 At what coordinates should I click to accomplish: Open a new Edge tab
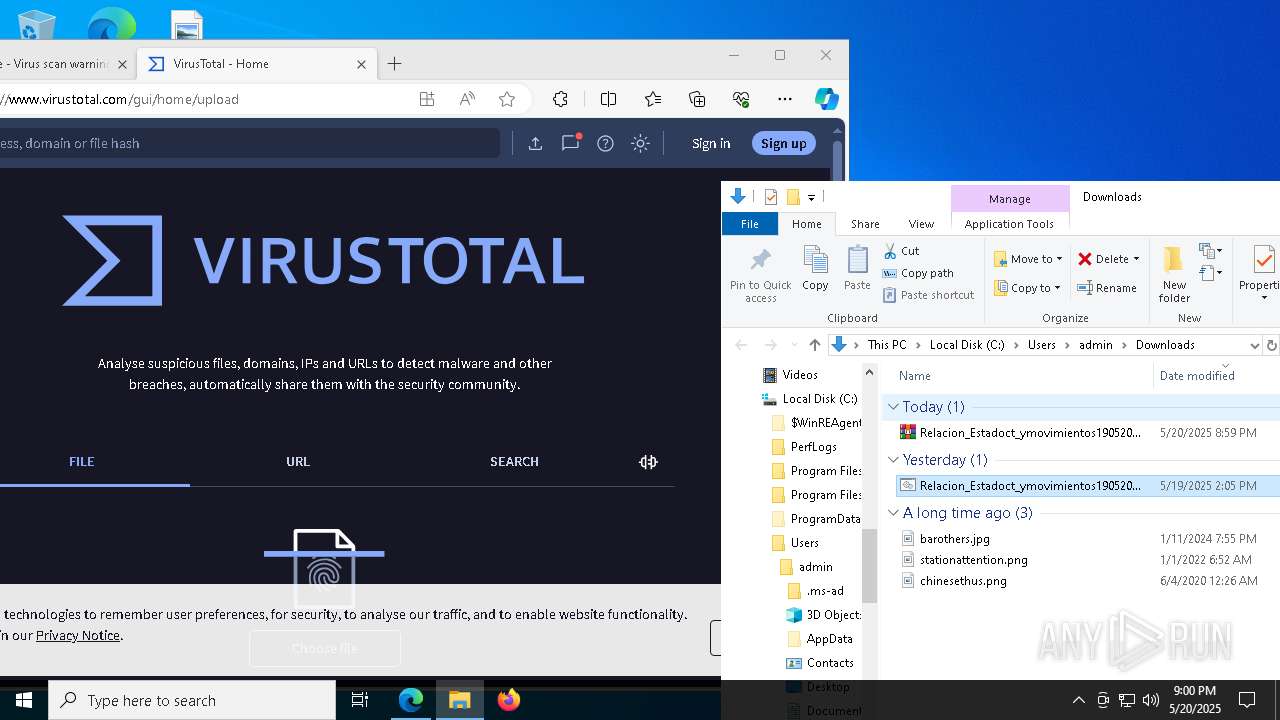click(x=395, y=64)
